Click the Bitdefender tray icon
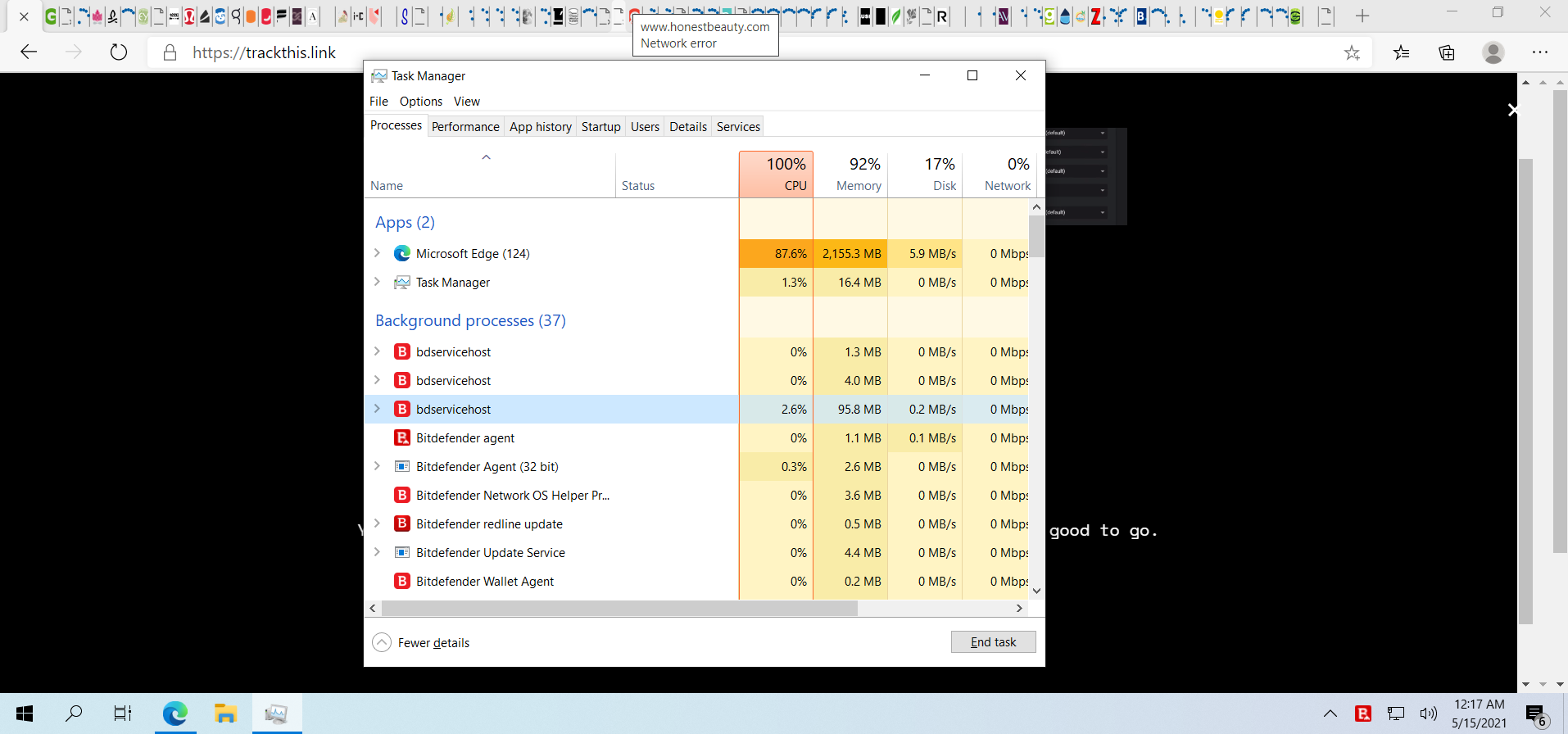 [x=1363, y=714]
